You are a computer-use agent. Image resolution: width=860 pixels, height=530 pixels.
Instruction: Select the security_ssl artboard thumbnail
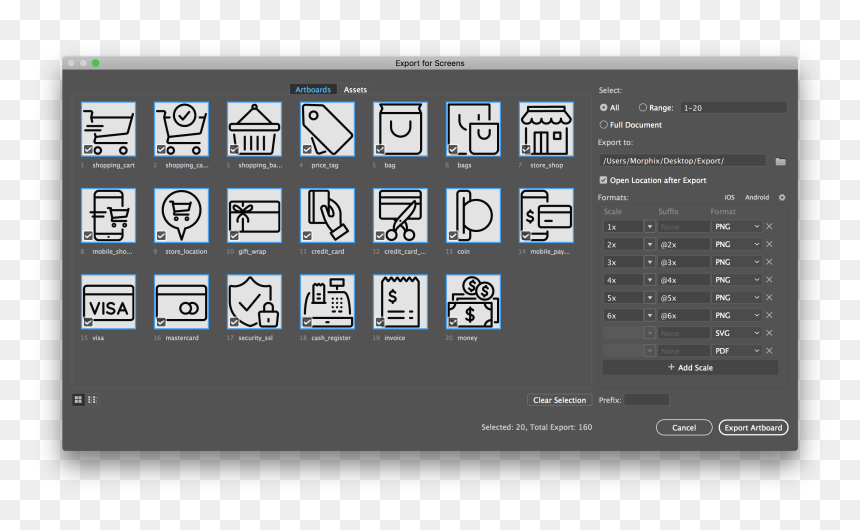point(254,302)
